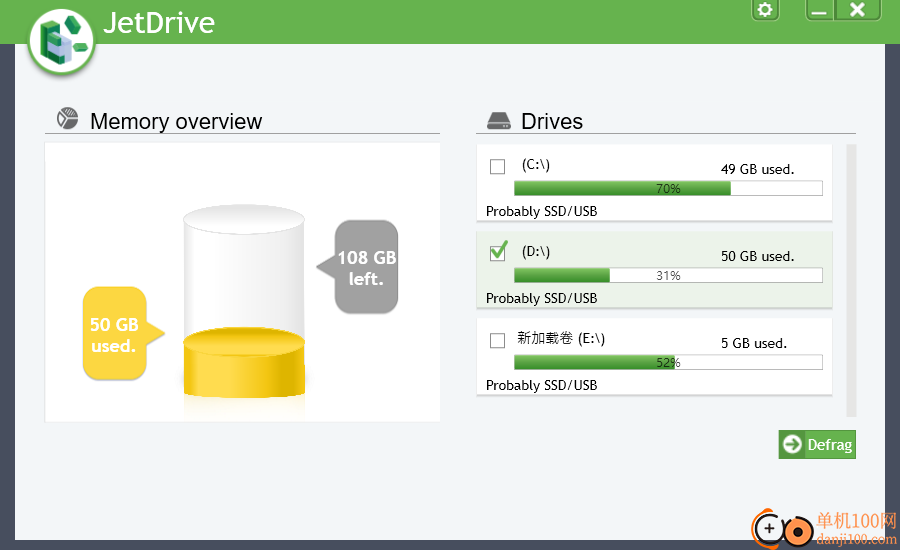Click the JetDrive title text

tap(158, 23)
